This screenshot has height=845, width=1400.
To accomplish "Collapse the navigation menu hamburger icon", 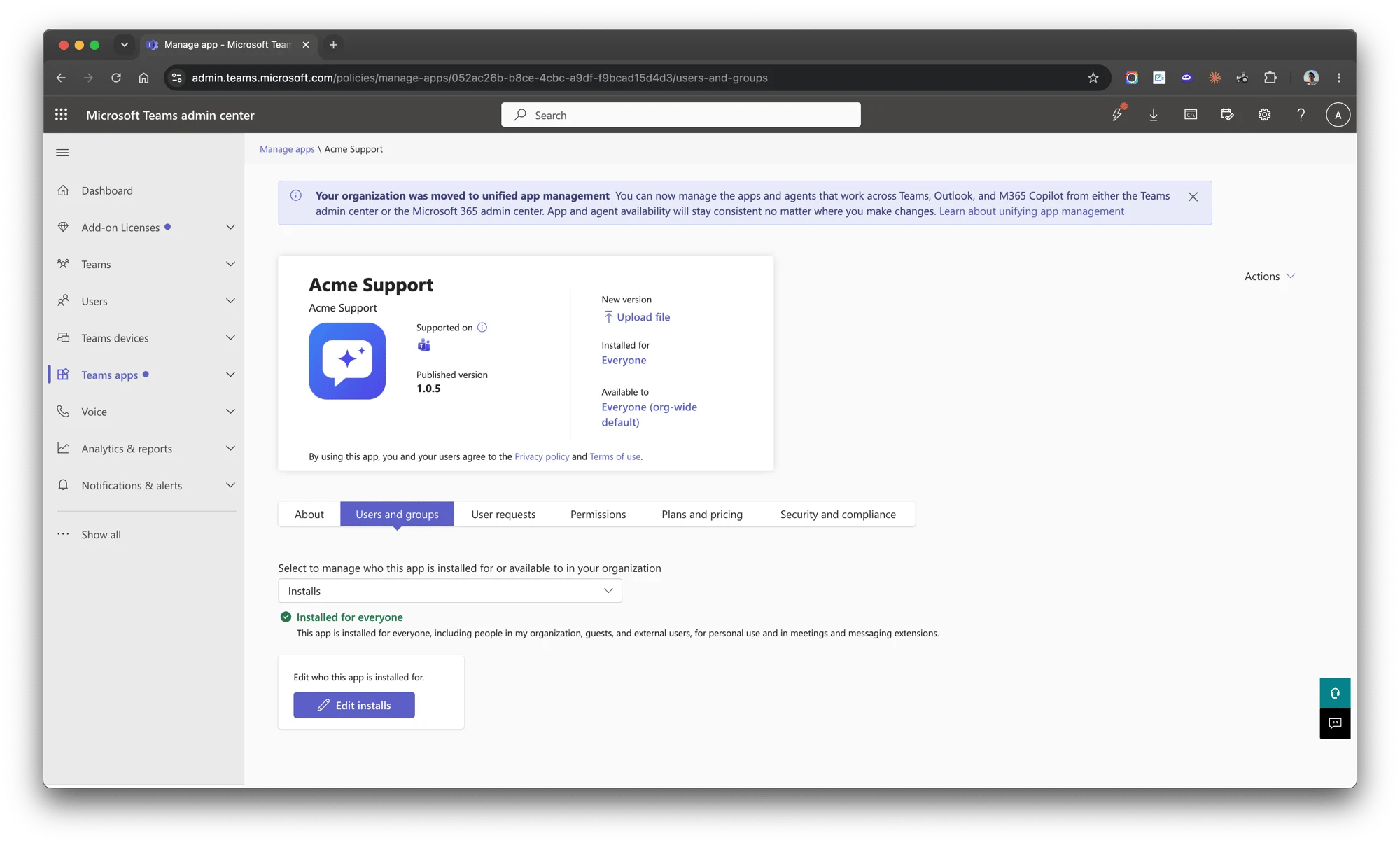I will (x=62, y=153).
